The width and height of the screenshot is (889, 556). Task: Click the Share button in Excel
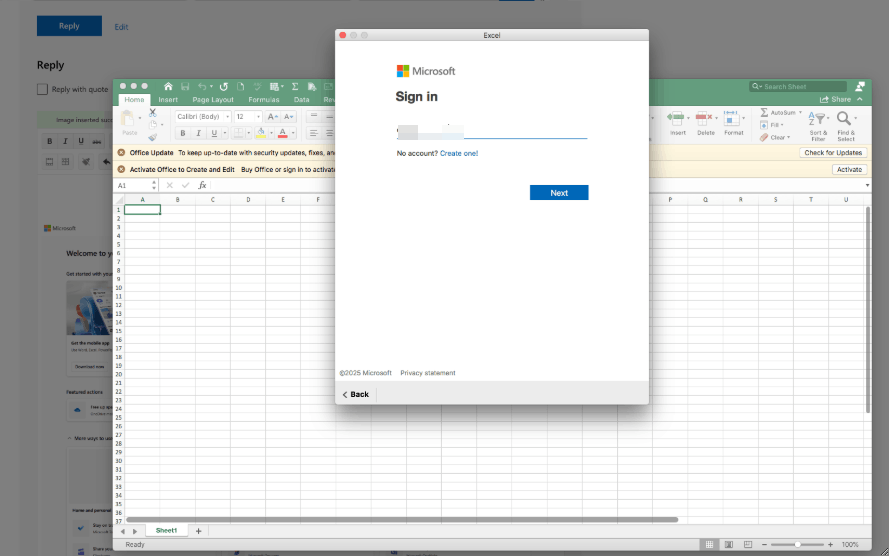pos(835,99)
